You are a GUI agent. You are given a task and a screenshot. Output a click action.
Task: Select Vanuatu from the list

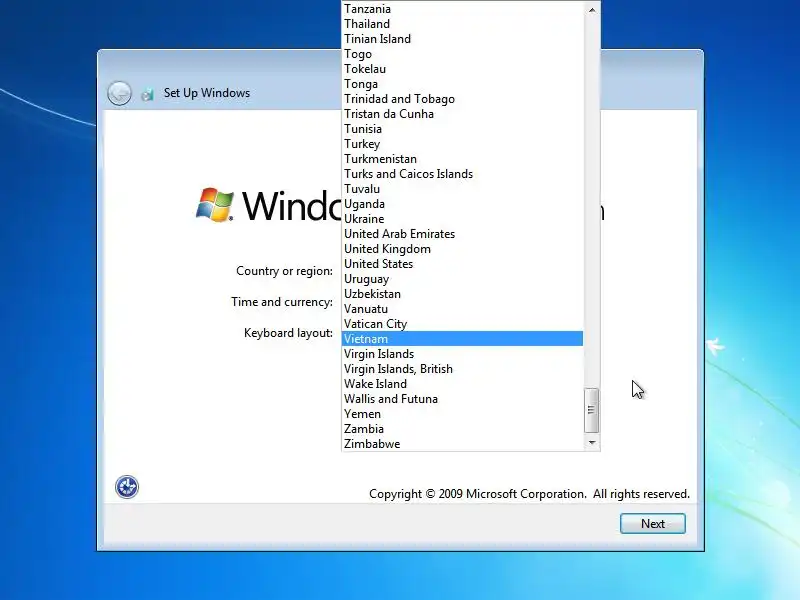462,309
